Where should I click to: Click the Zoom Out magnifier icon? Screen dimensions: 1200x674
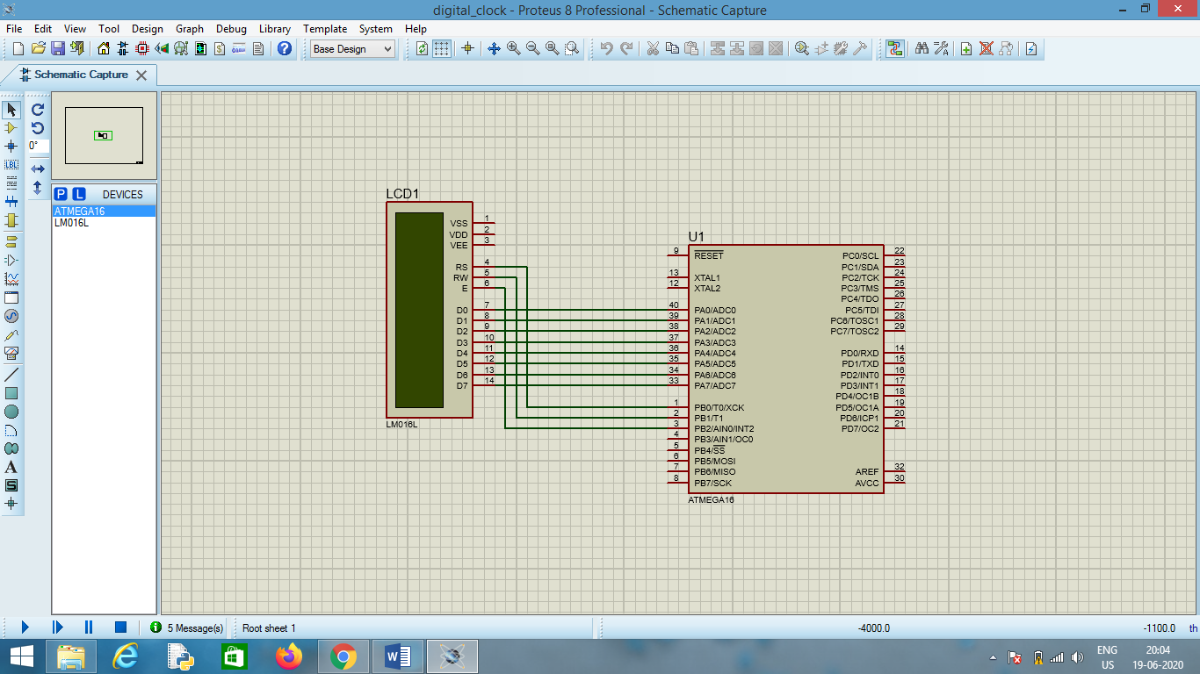pos(532,48)
